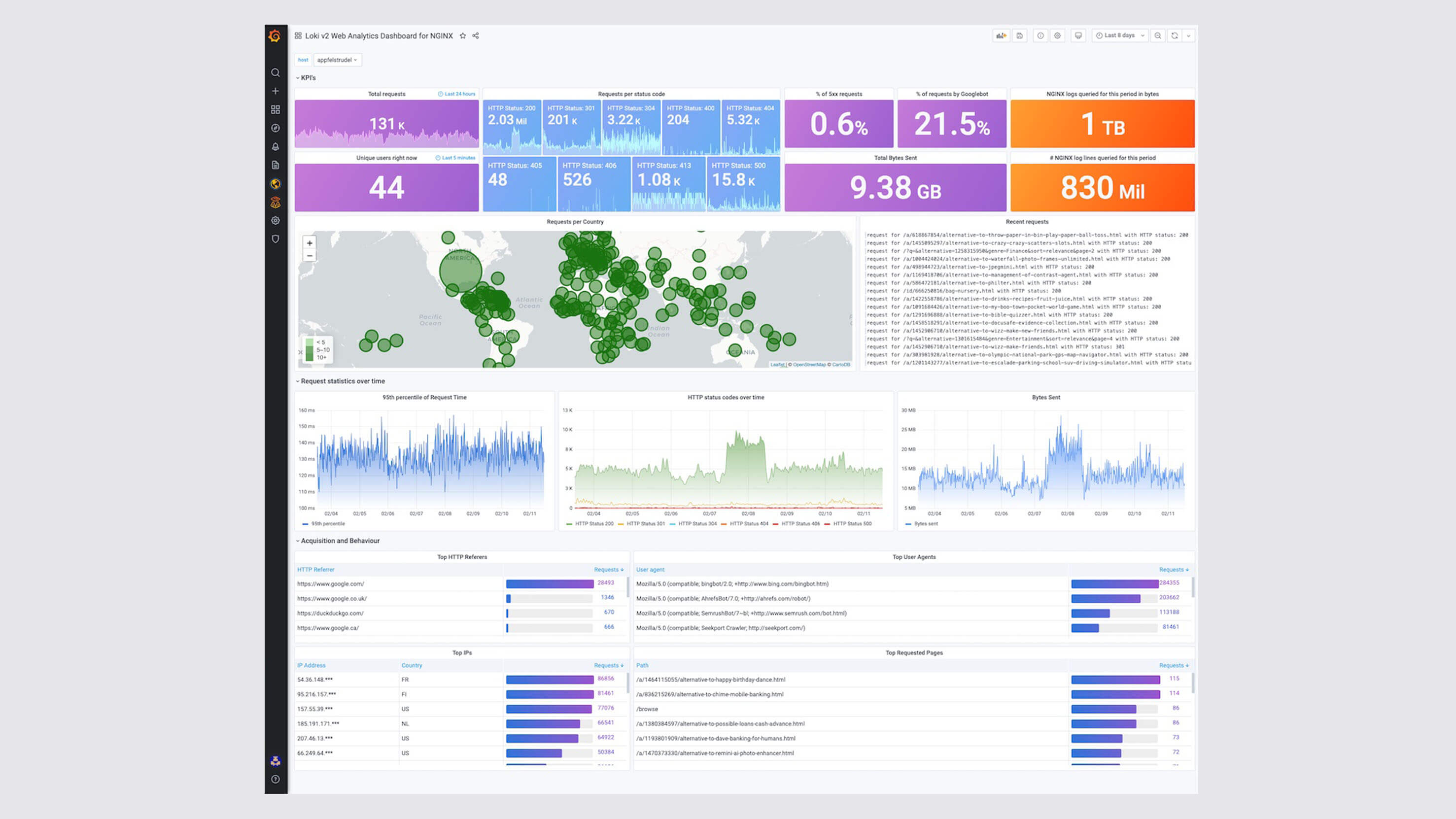
Task: Click the zoom-in control on the world map
Action: pyautogui.click(x=310, y=242)
